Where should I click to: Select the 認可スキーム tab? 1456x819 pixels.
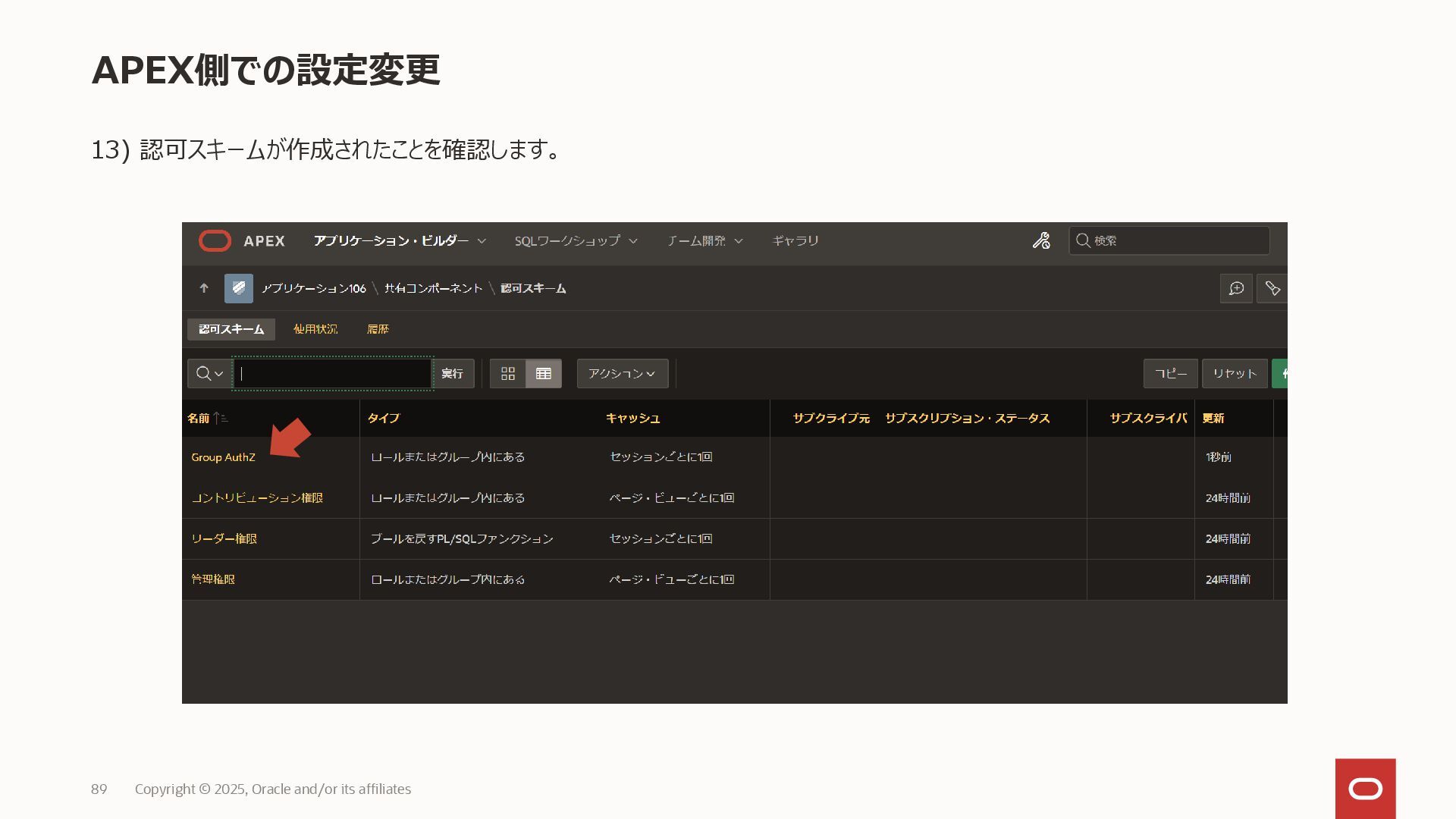point(231,329)
